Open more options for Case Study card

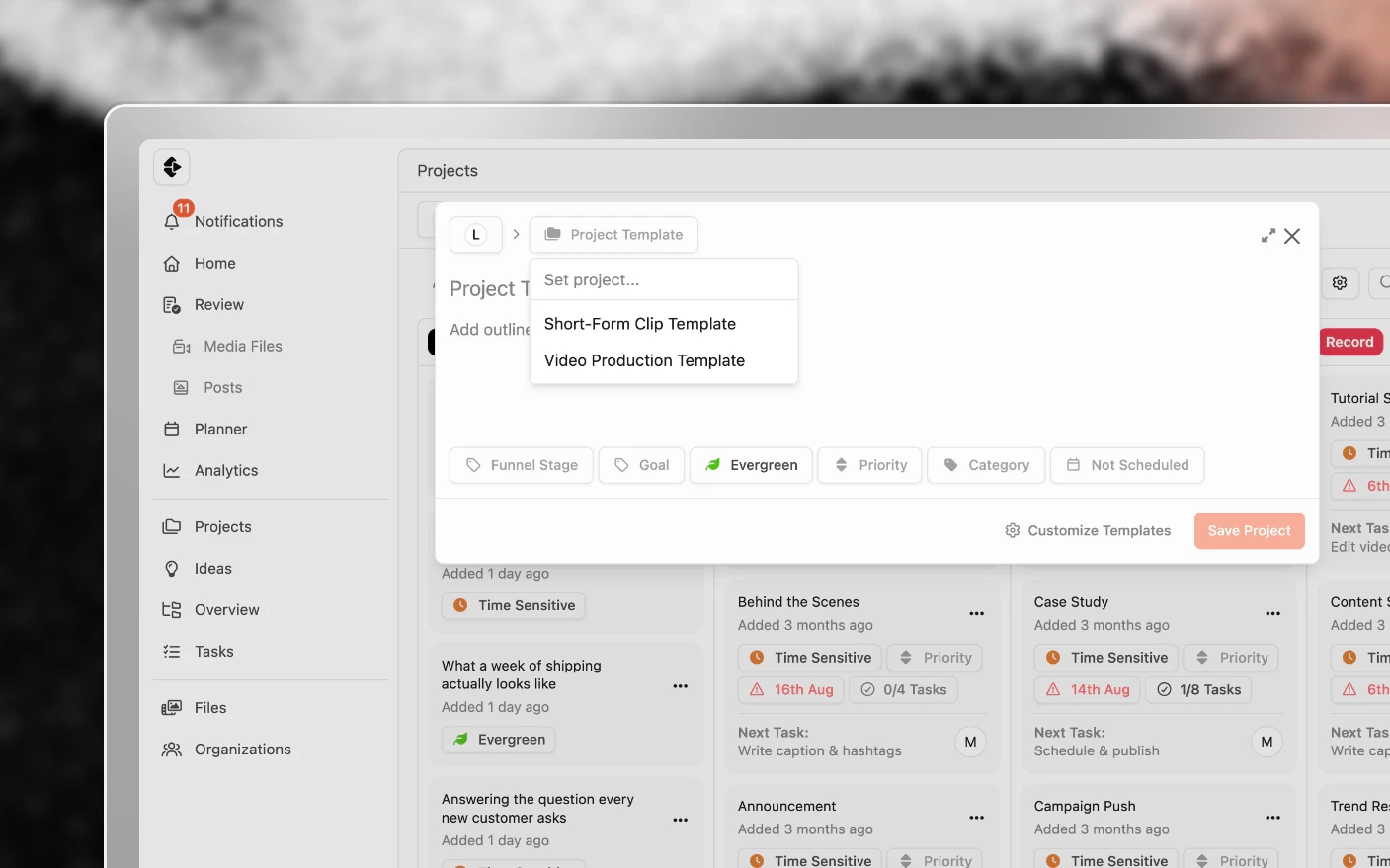pos(1273,614)
